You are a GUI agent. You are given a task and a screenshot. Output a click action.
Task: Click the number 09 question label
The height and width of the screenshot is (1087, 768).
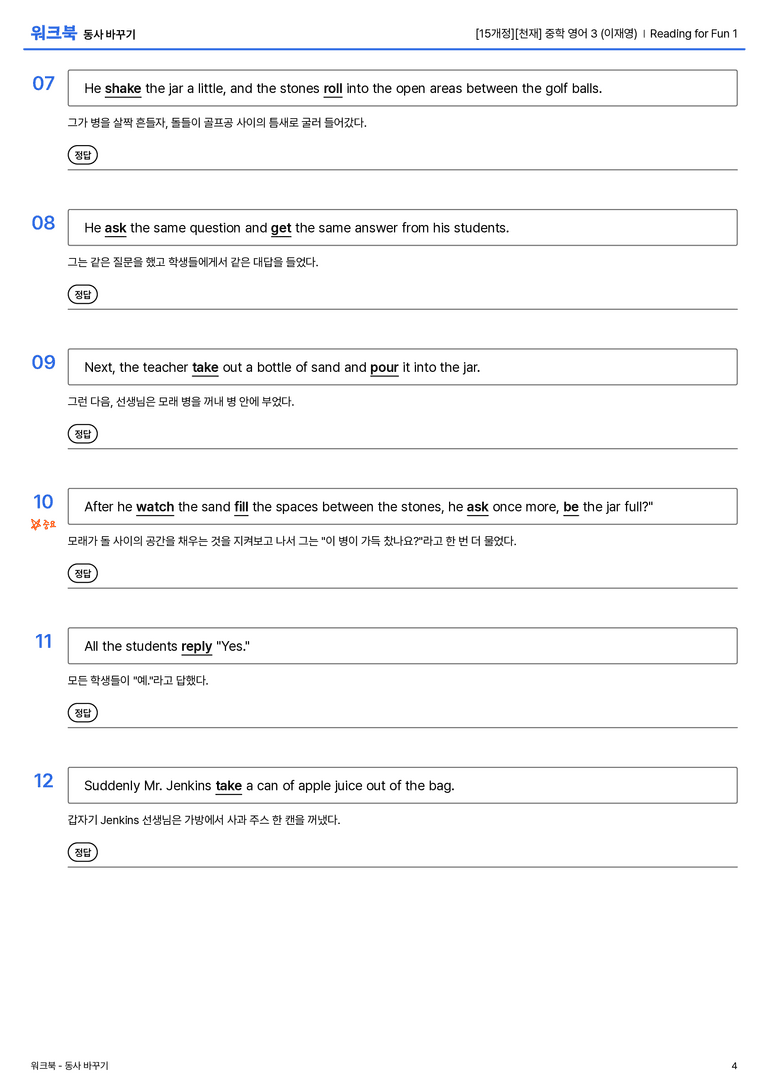click(44, 362)
